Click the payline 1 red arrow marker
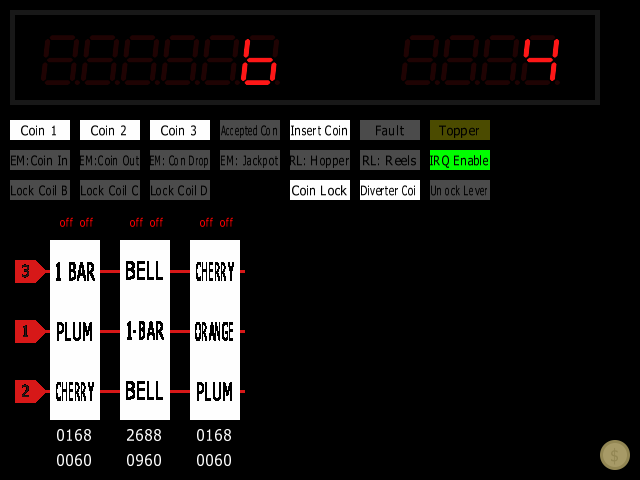Image resolution: width=640 pixels, height=480 pixels. click(x=29, y=331)
